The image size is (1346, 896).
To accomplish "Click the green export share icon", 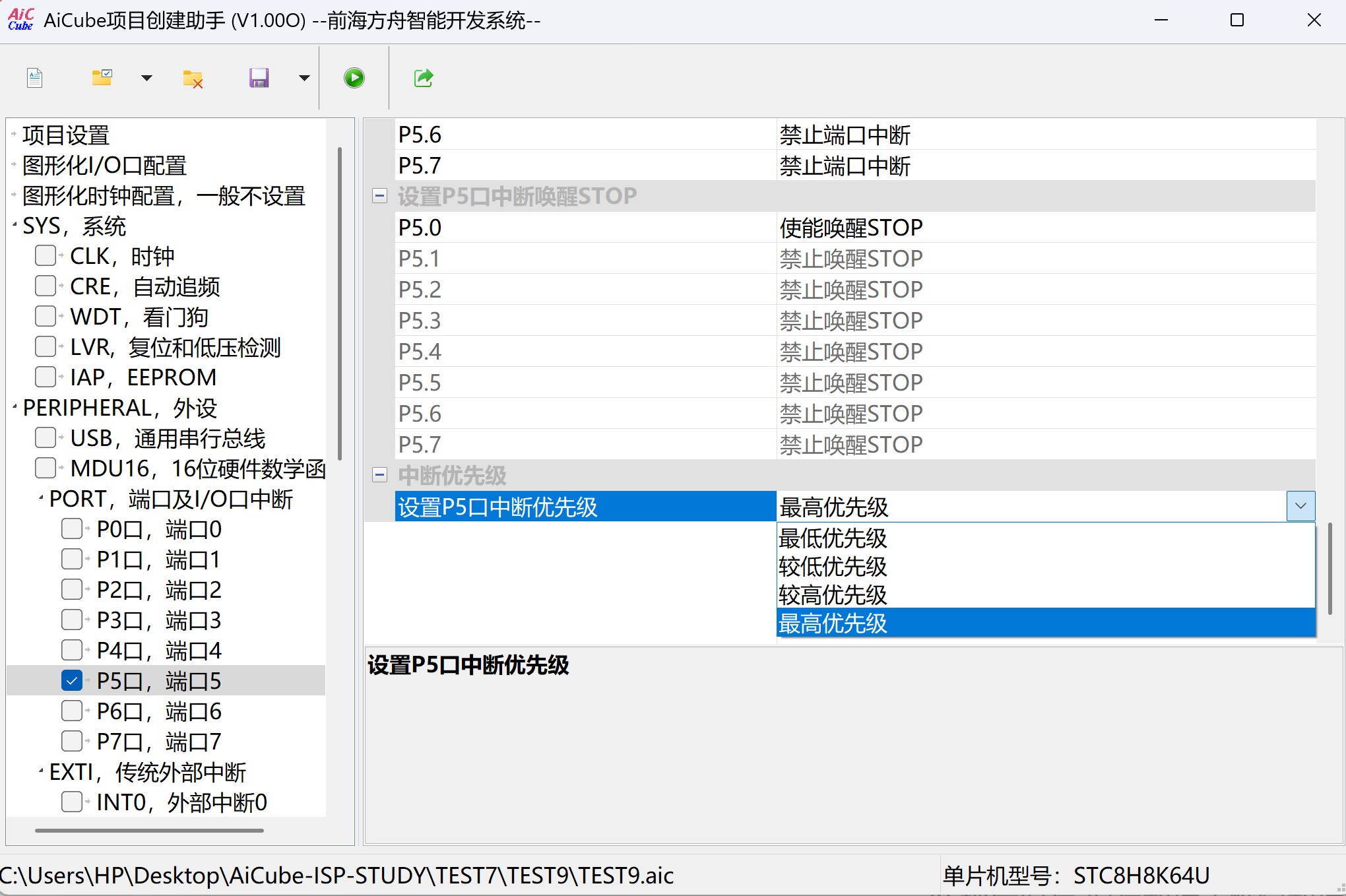I will 424,78.
